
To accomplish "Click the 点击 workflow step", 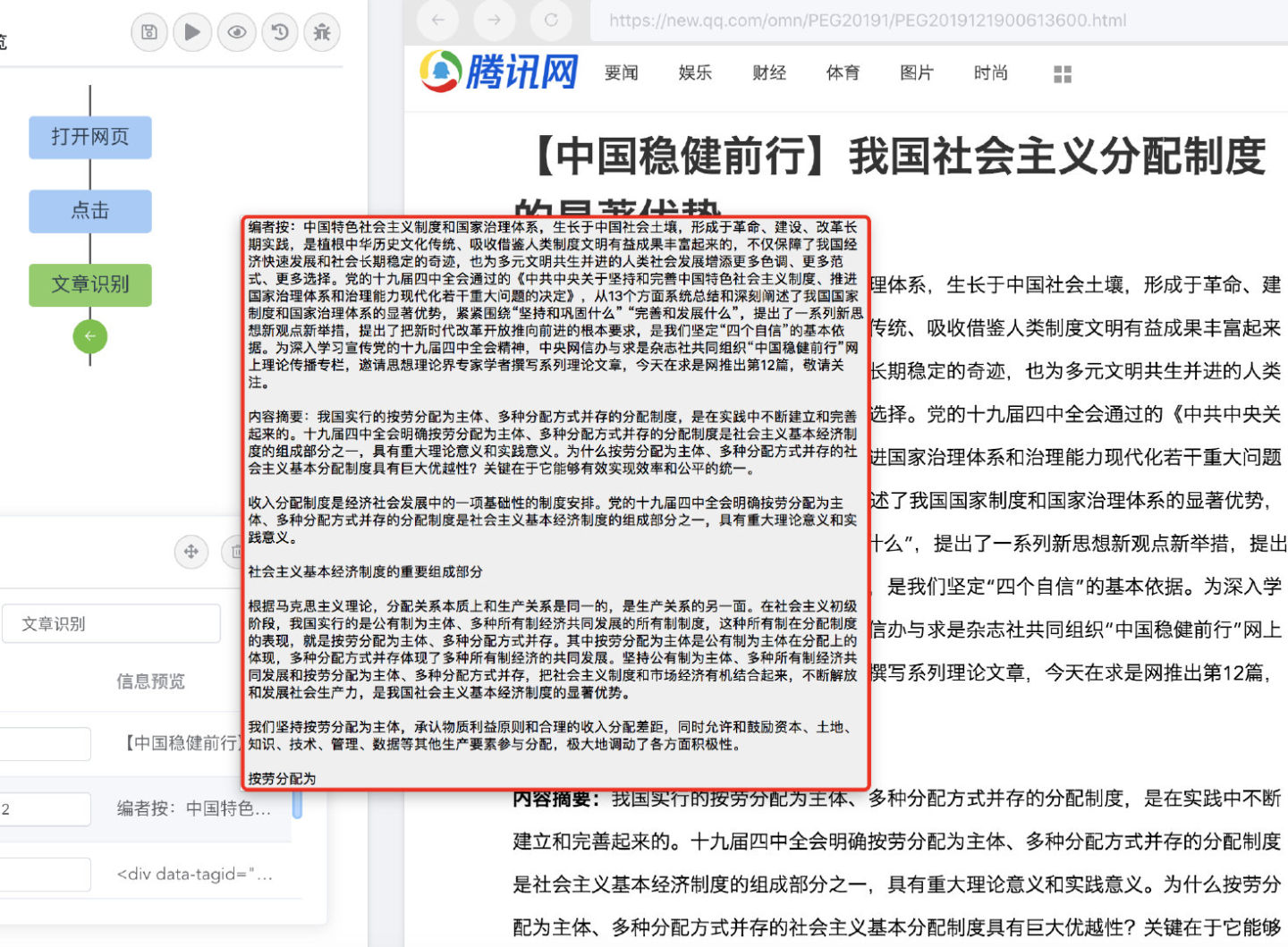I will point(89,211).
